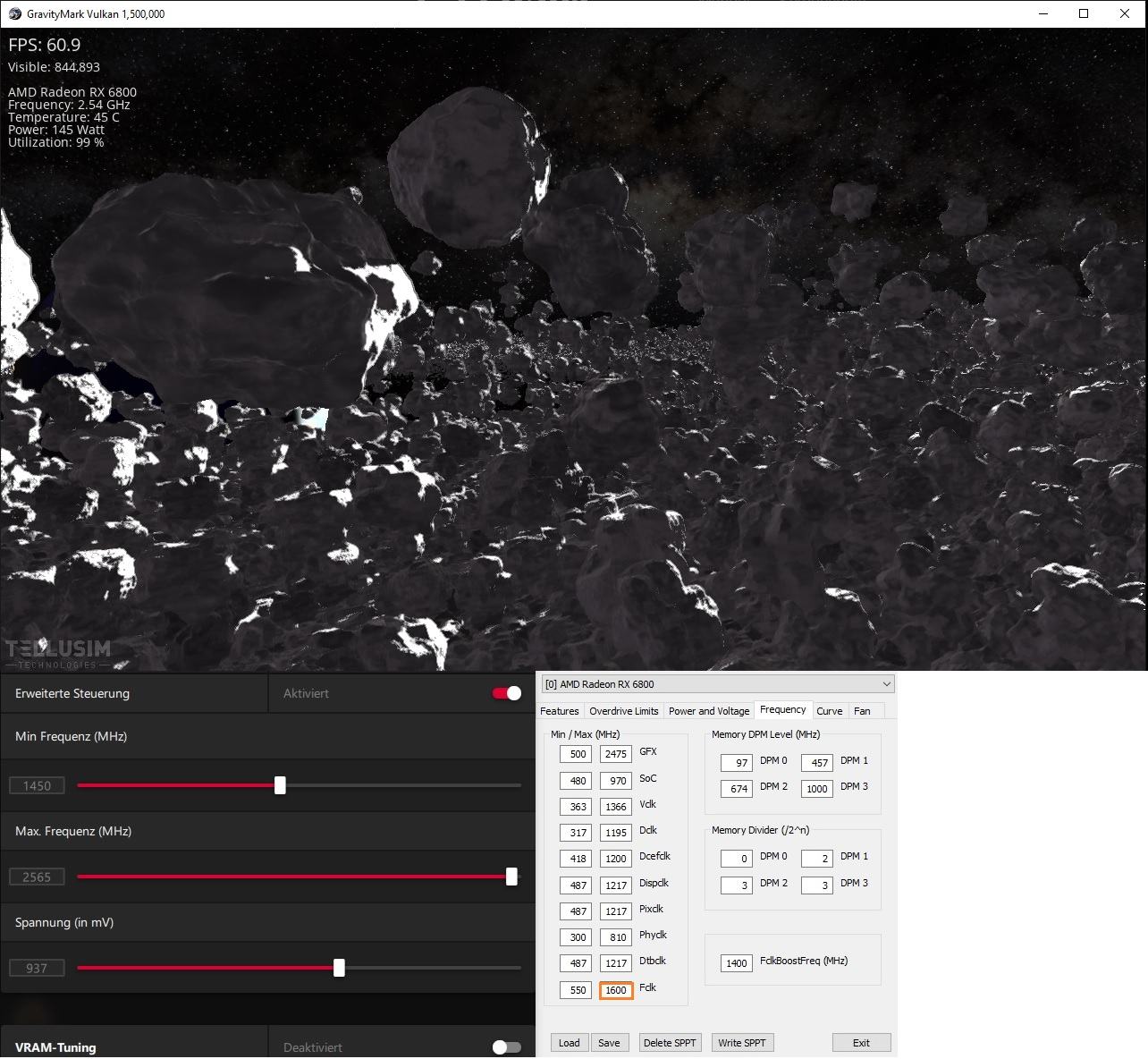Click the Min Frequenz slider handle

coord(280,785)
